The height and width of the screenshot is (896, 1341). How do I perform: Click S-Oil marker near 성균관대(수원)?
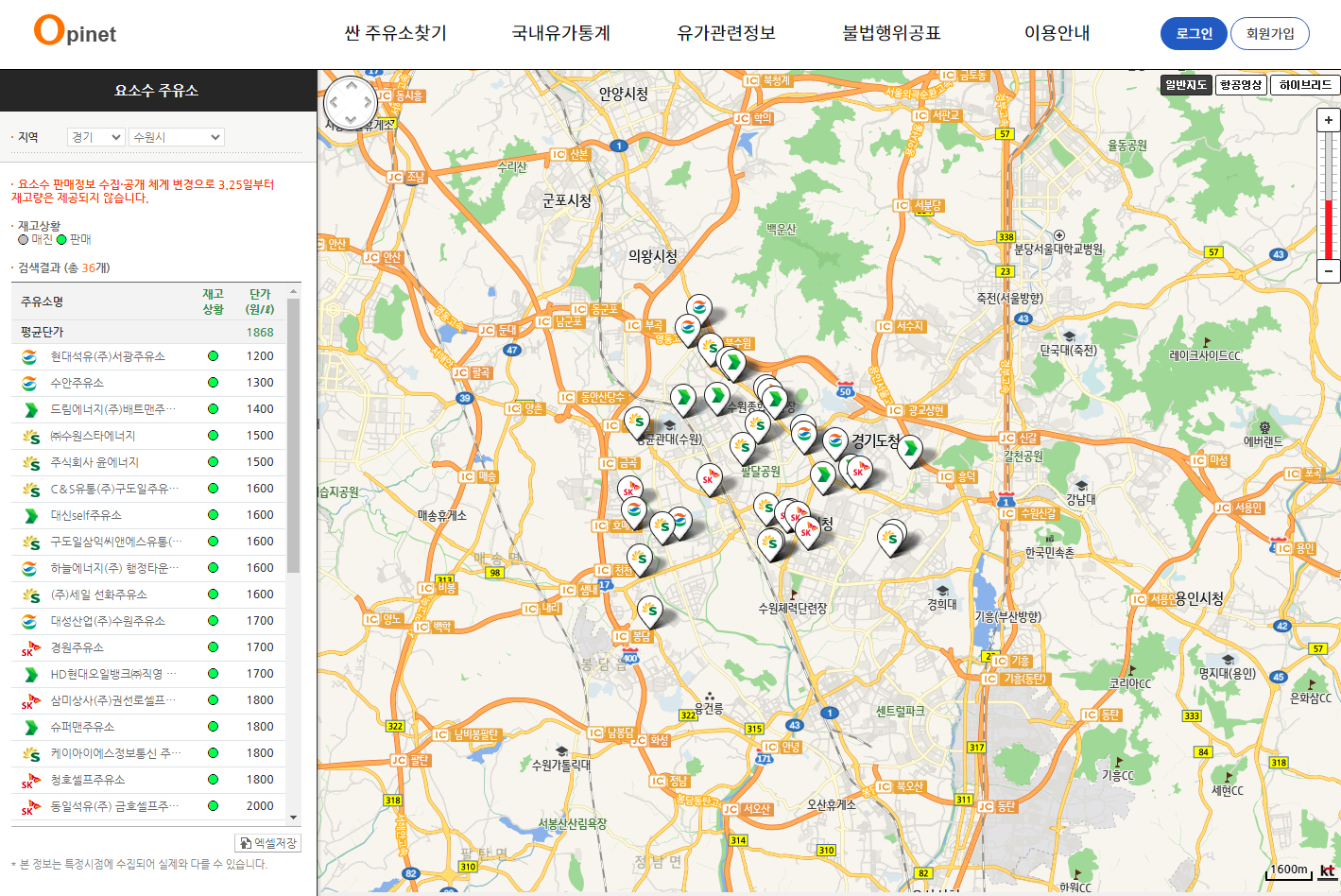(638, 421)
